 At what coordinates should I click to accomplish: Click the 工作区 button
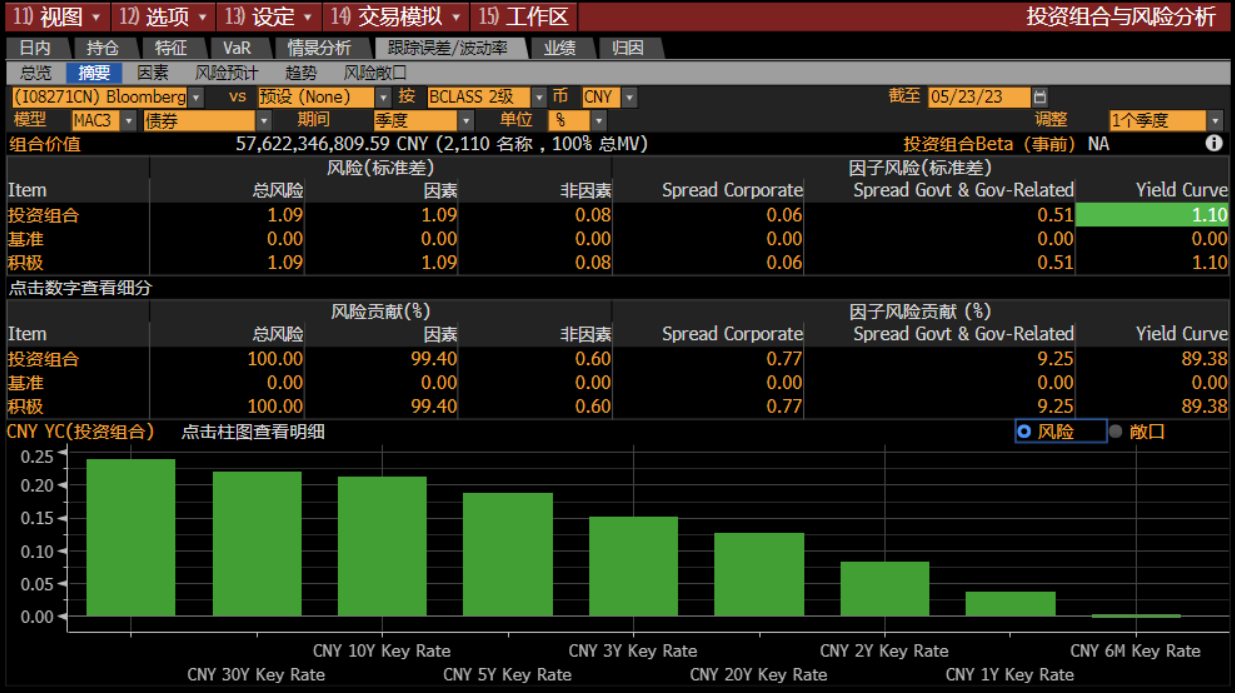524,16
